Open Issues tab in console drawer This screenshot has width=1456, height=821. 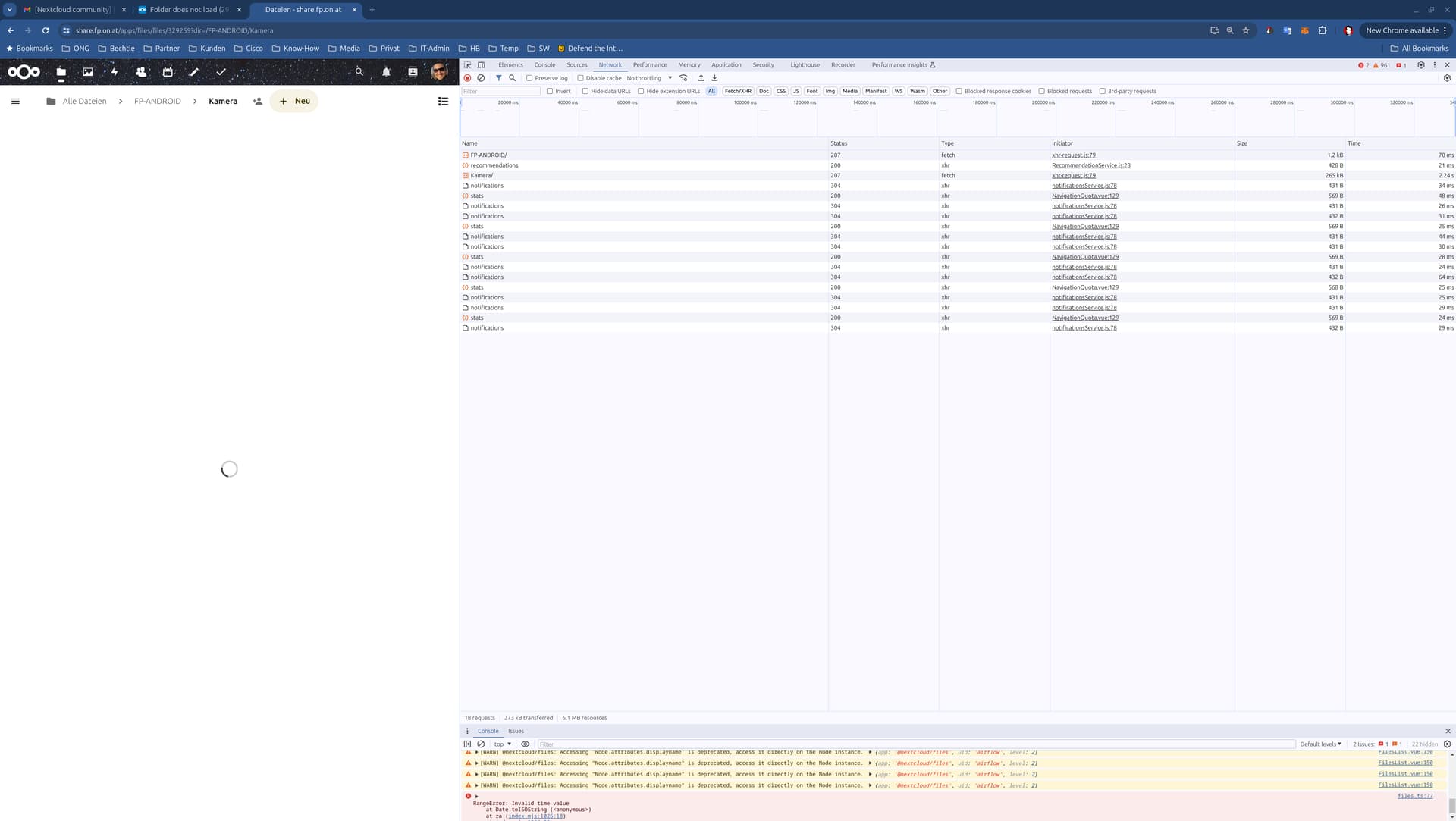(x=516, y=732)
